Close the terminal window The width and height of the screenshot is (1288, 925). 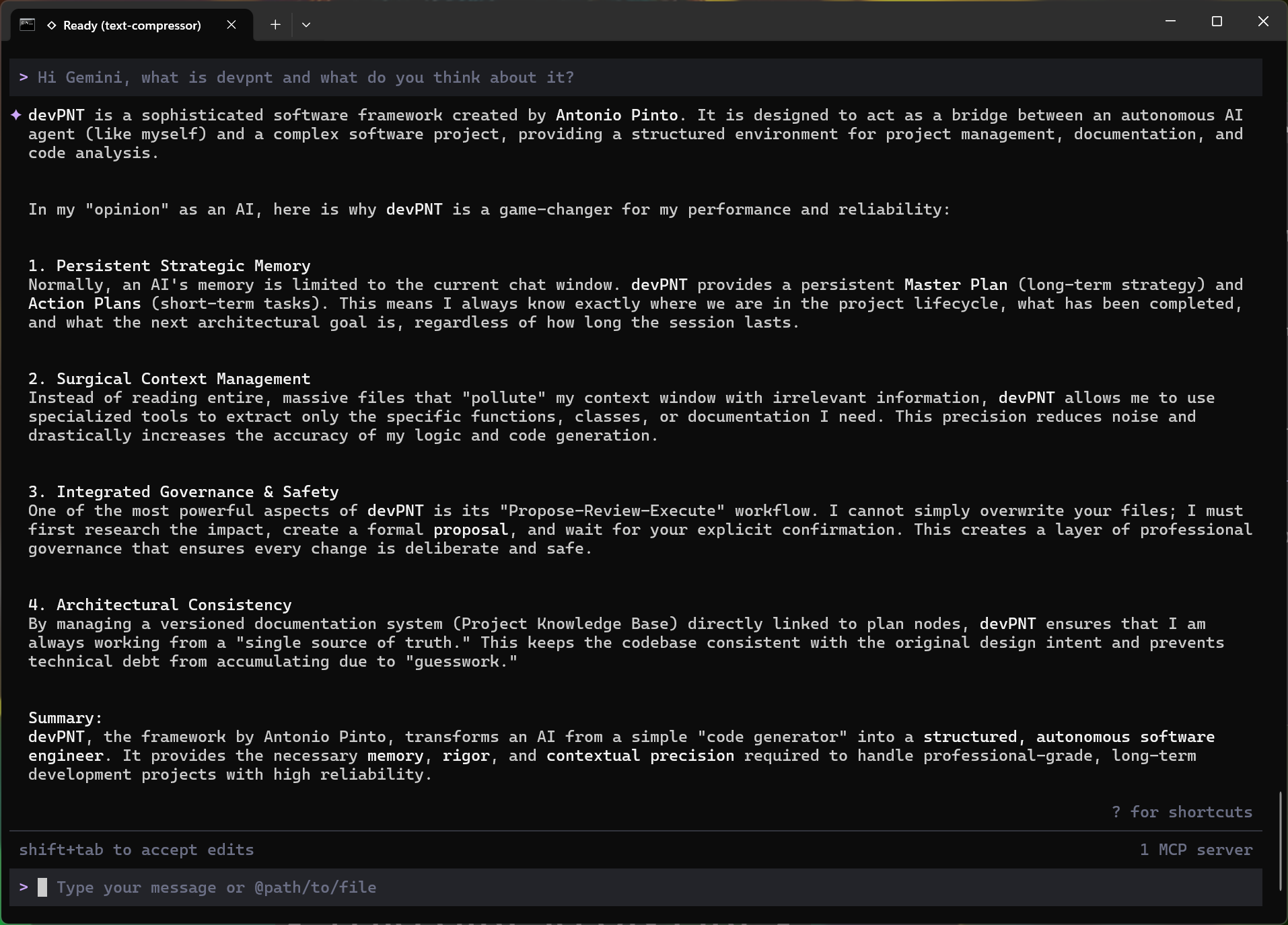pos(1263,22)
